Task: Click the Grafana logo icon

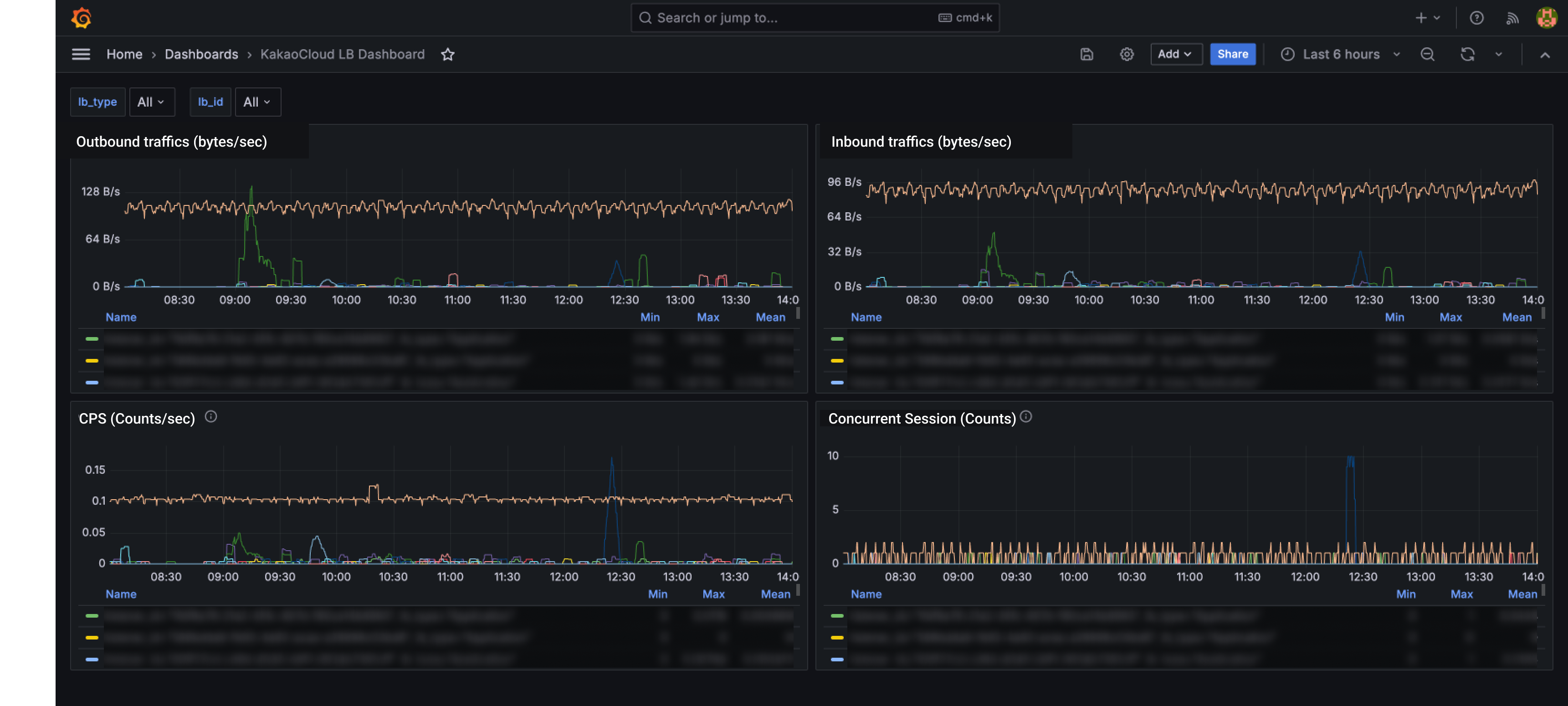Action: [81, 18]
